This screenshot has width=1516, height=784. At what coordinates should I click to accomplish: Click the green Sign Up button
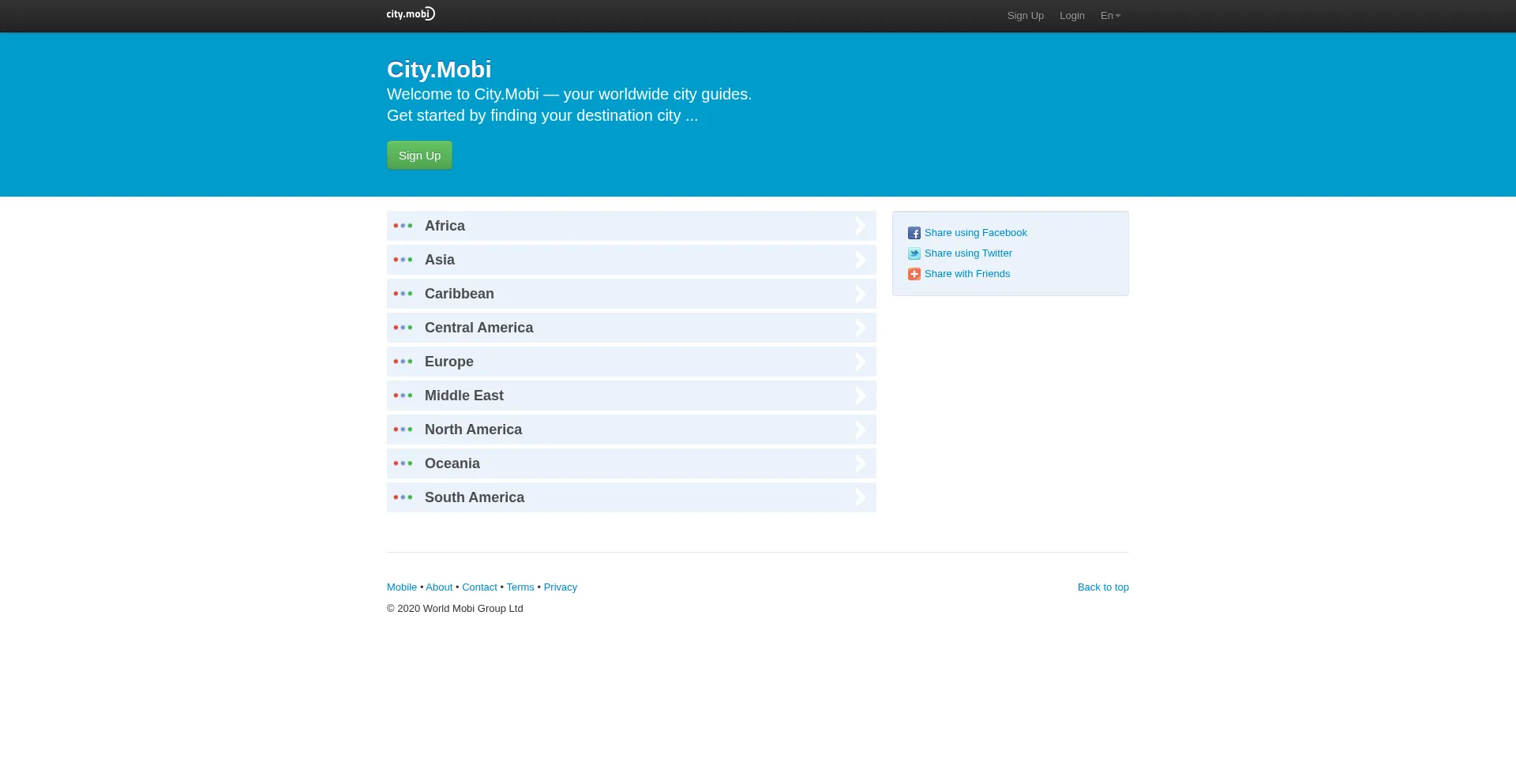[419, 156]
